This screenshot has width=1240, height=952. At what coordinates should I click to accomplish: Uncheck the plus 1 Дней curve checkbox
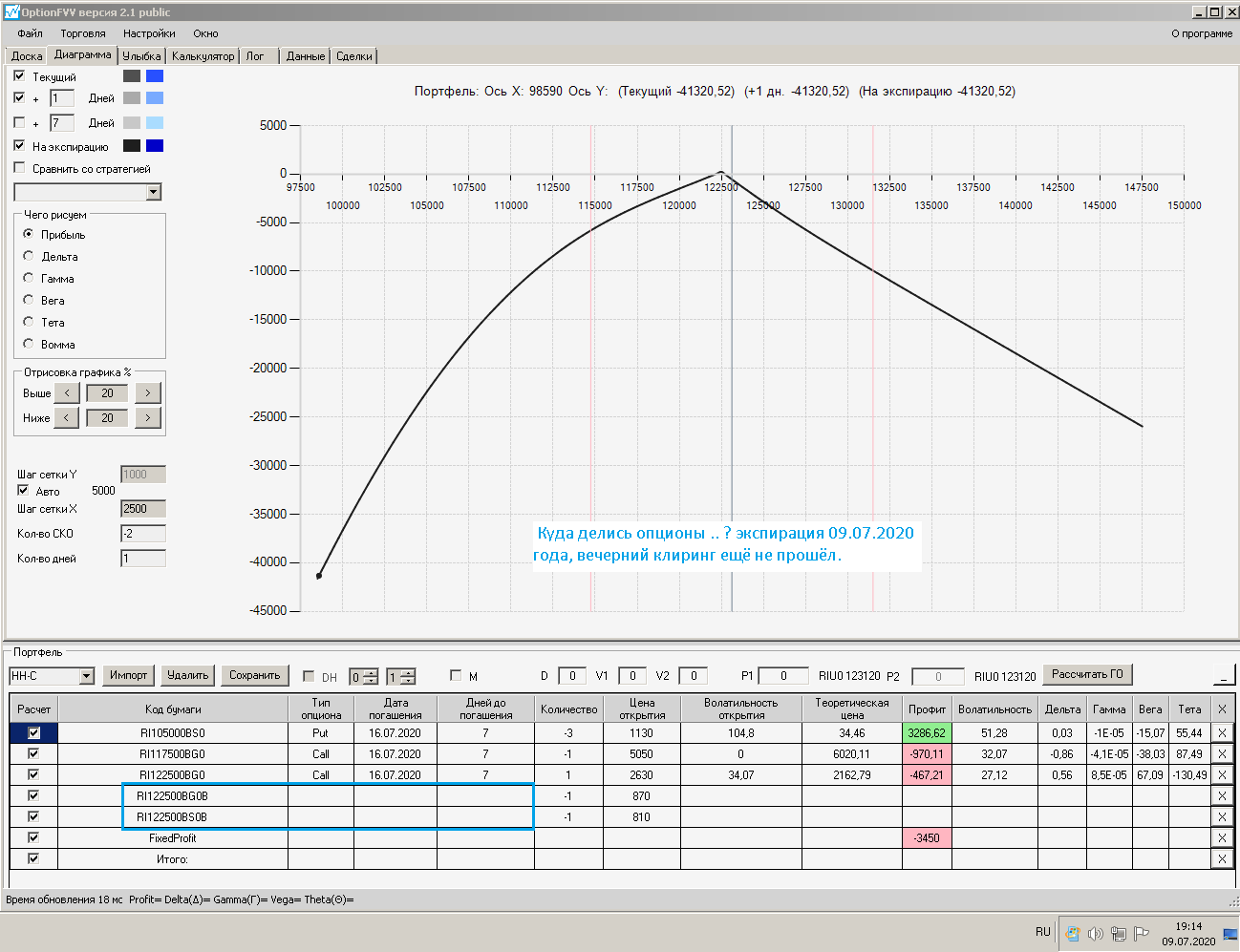(x=19, y=97)
